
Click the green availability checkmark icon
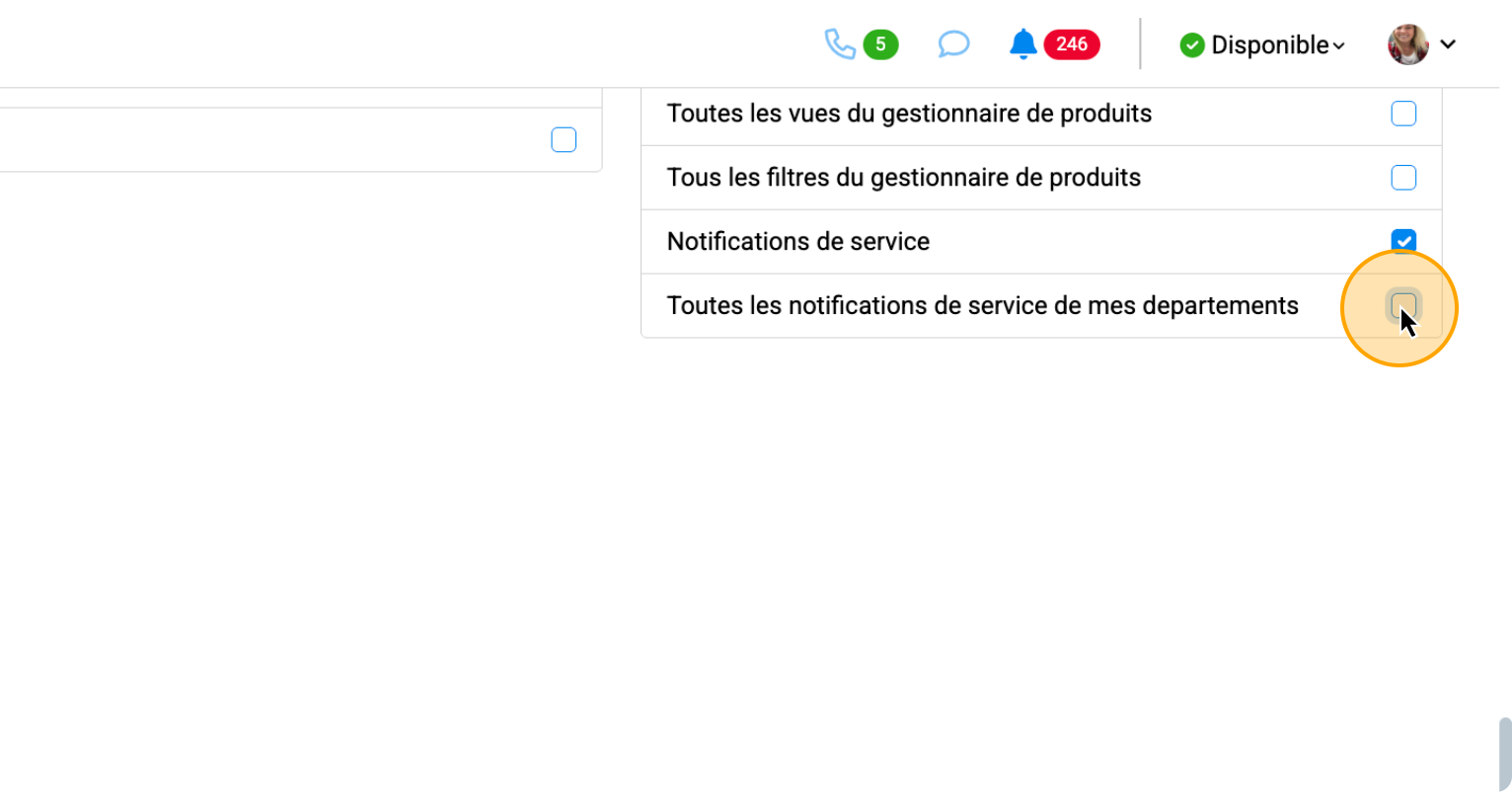pyautogui.click(x=1192, y=45)
